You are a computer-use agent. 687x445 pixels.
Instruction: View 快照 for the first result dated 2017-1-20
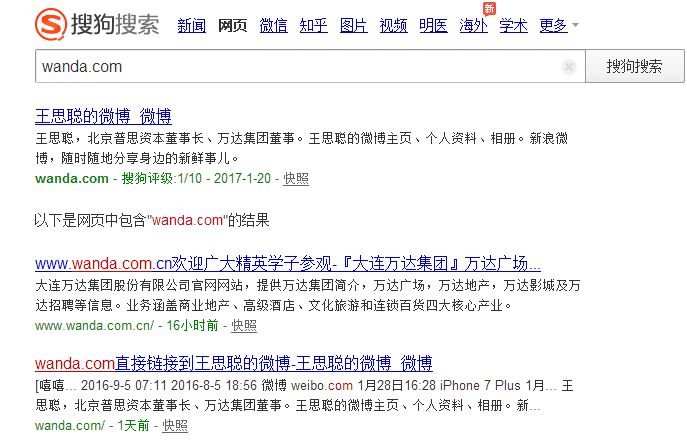tap(295, 179)
